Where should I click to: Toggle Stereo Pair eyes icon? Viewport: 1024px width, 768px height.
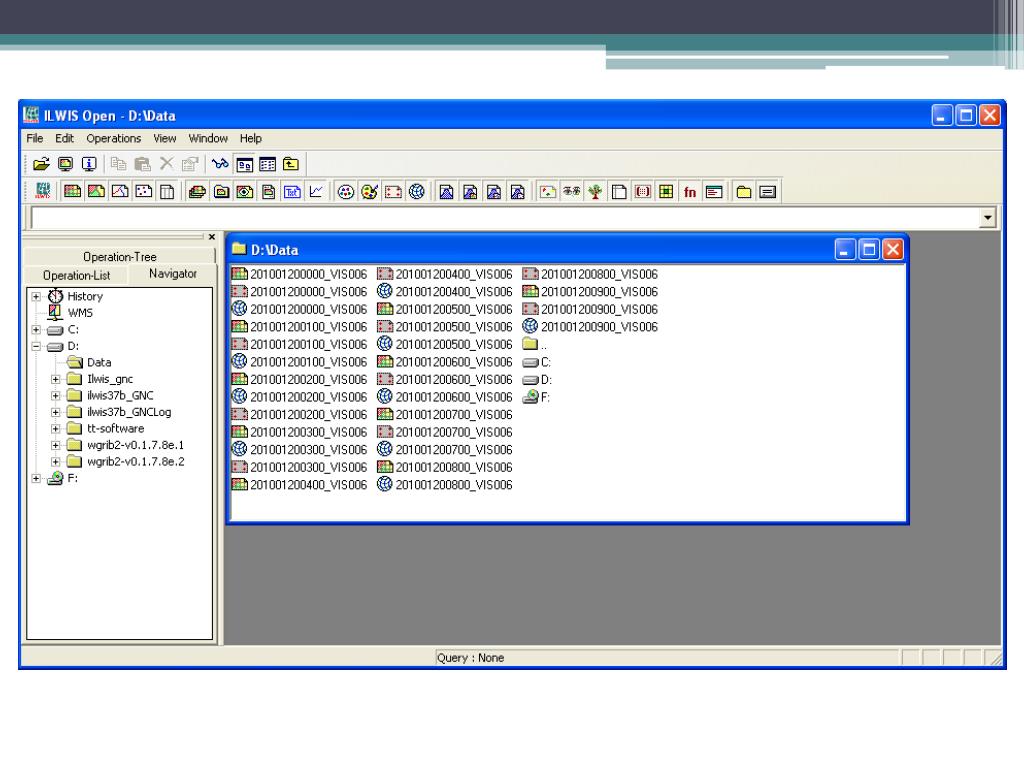tap(571, 191)
